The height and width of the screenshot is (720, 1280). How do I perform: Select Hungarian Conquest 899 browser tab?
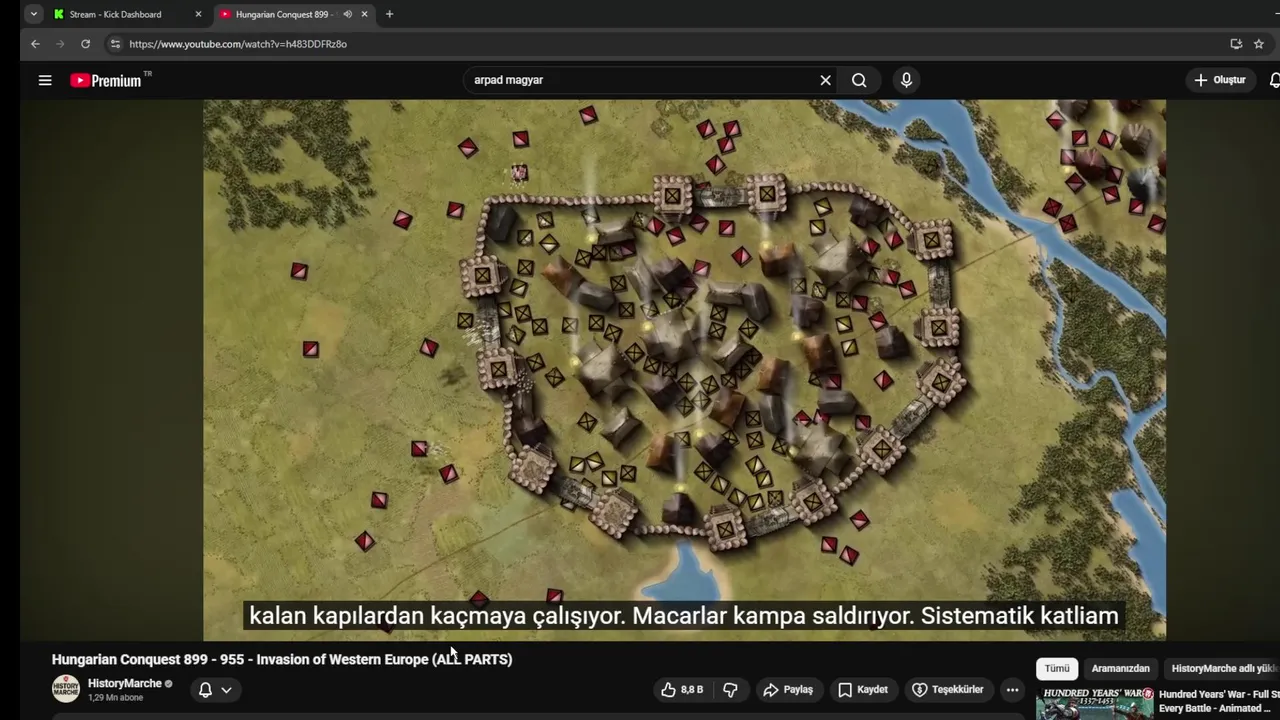284,14
